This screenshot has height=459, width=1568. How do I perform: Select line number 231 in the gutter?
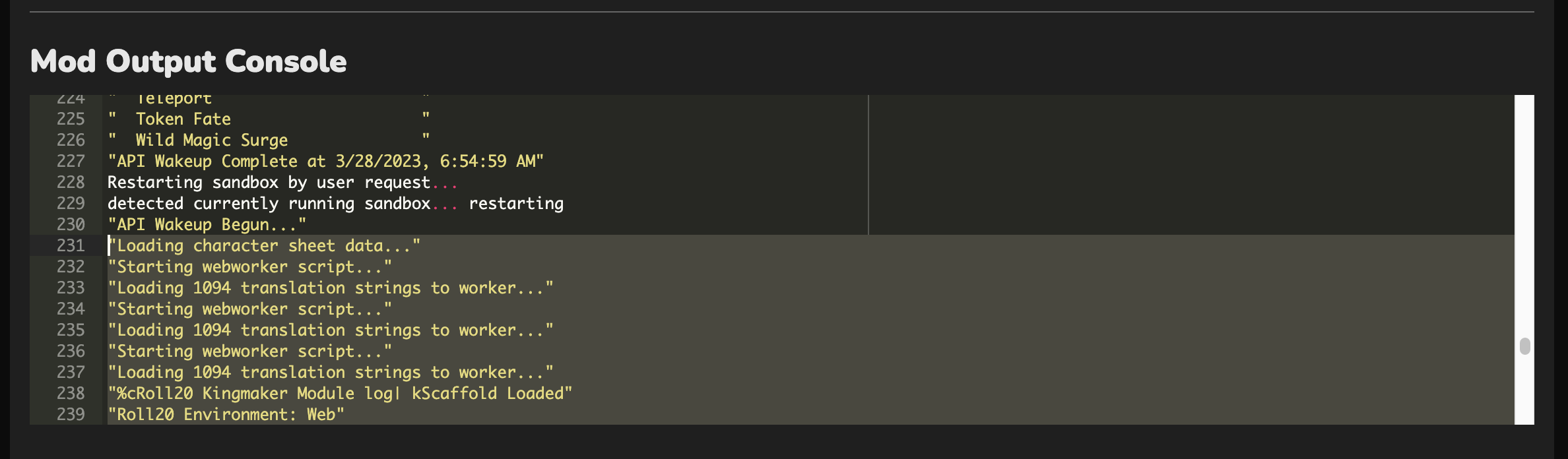pos(71,245)
